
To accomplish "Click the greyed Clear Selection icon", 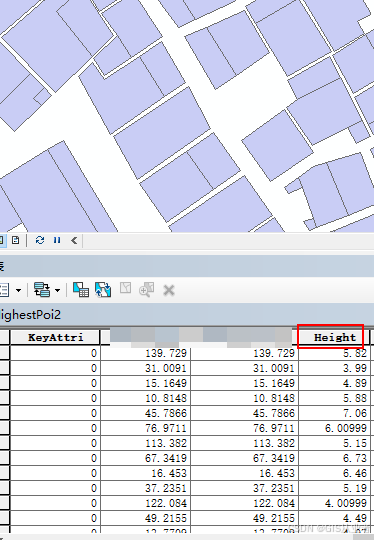I will click(125, 288).
